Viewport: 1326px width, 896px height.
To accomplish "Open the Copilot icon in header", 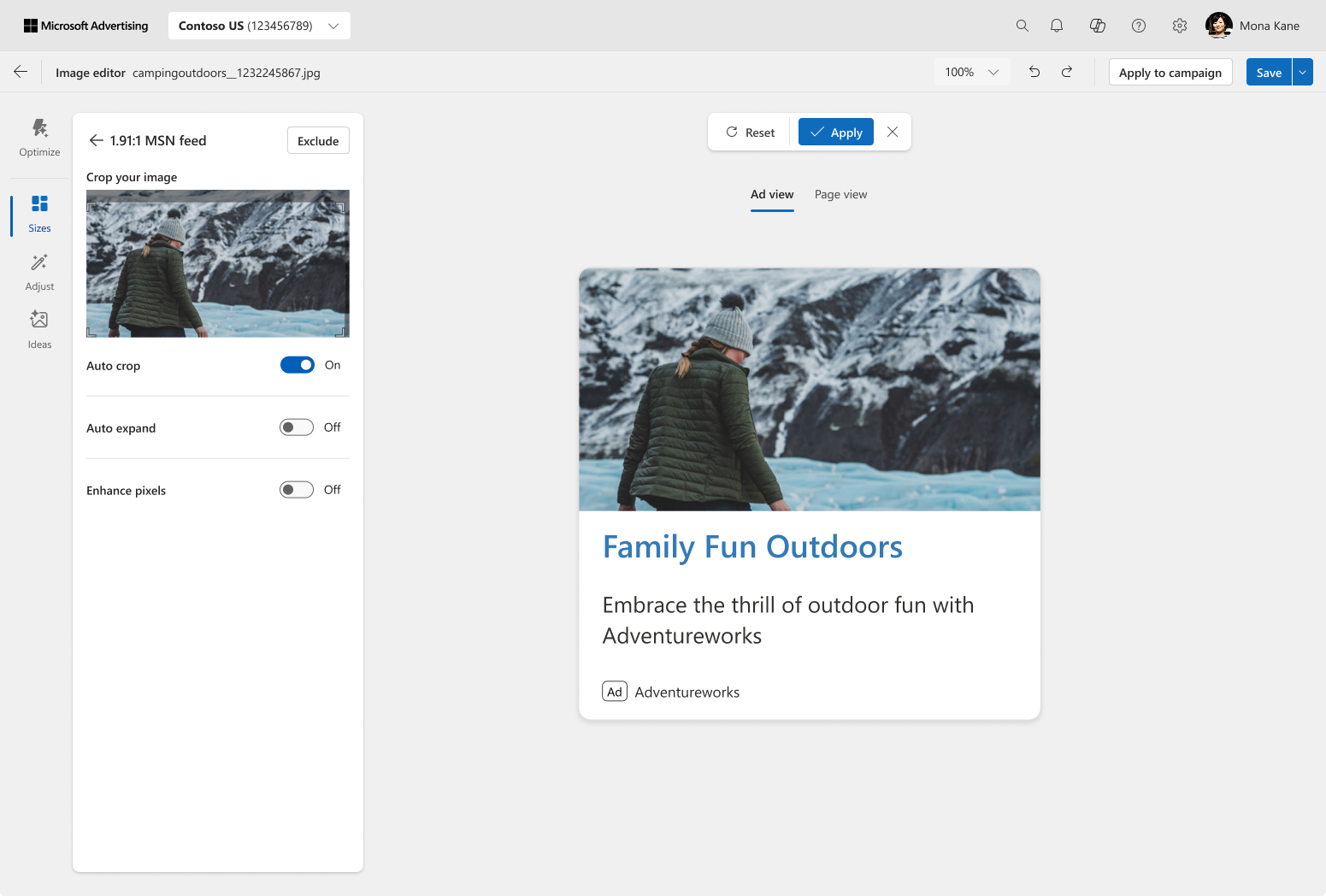I will pos(1098,26).
